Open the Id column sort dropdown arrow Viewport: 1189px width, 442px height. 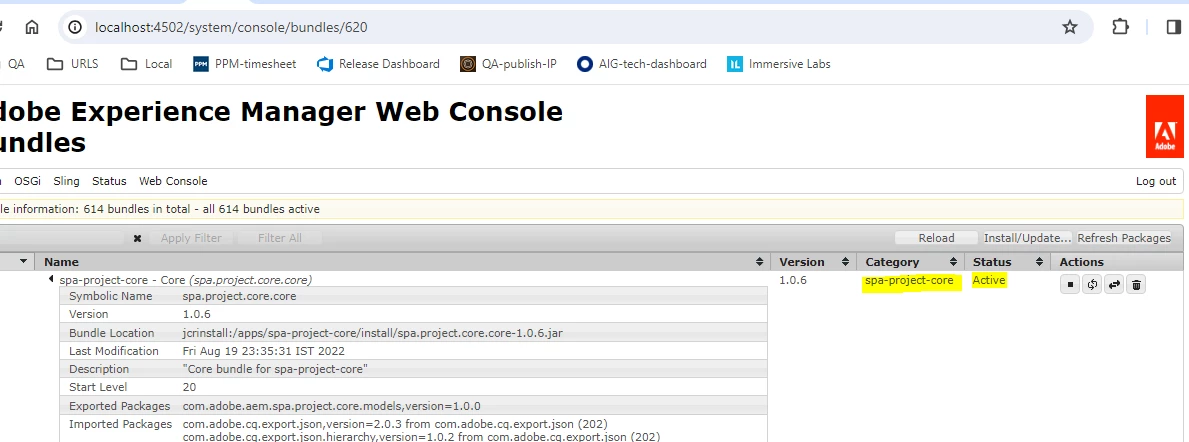24,262
